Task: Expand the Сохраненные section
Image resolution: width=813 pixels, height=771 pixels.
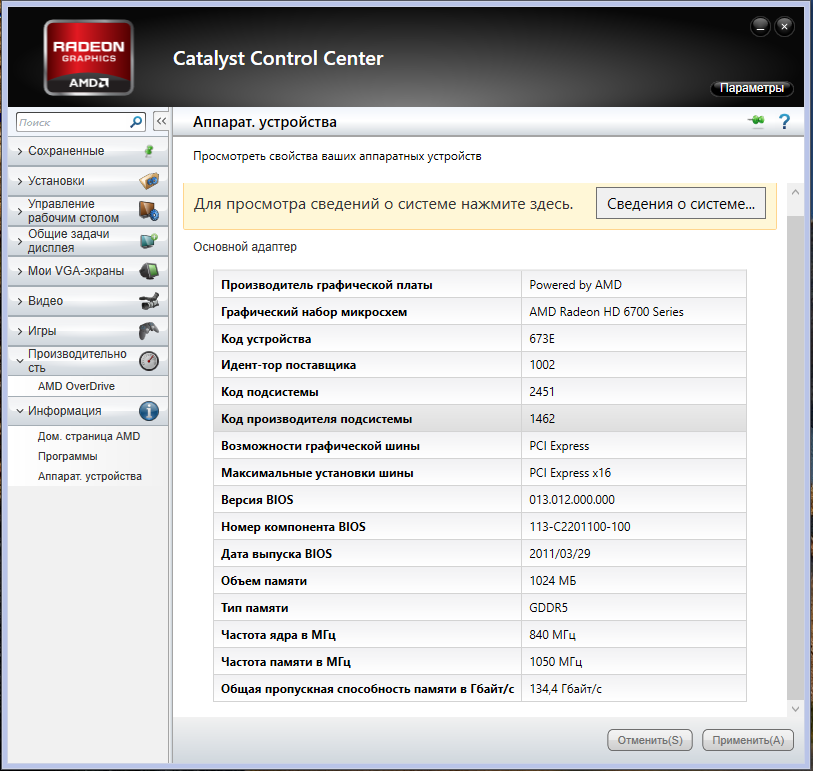Action: tap(20, 151)
